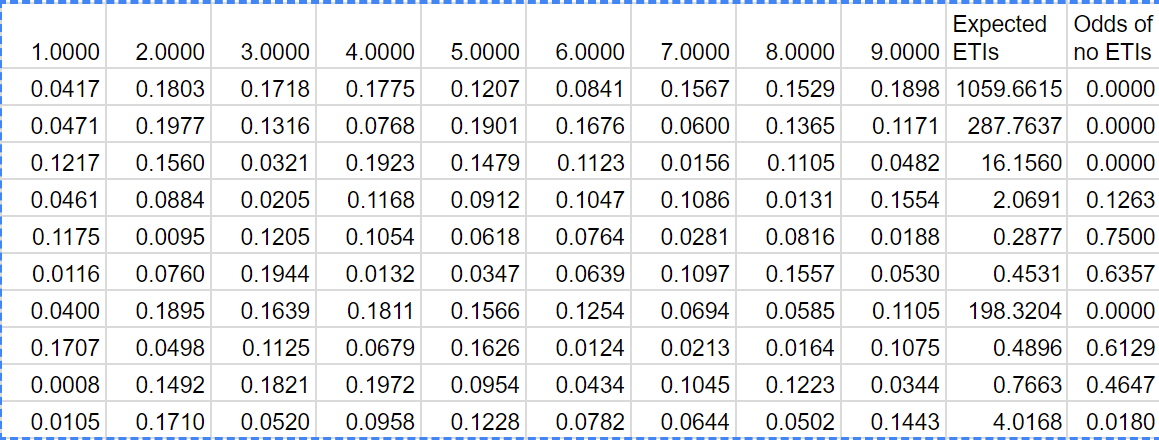Select the Expected ETIs header cell
Image resolution: width=1159 pixels, height=440 pixels.
click(1006, 38)
